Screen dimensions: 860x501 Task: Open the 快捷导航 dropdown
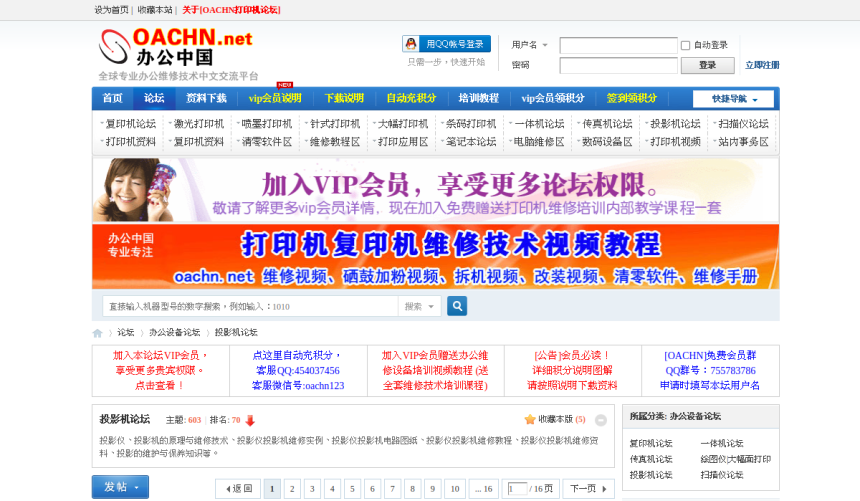coord(733,99)
